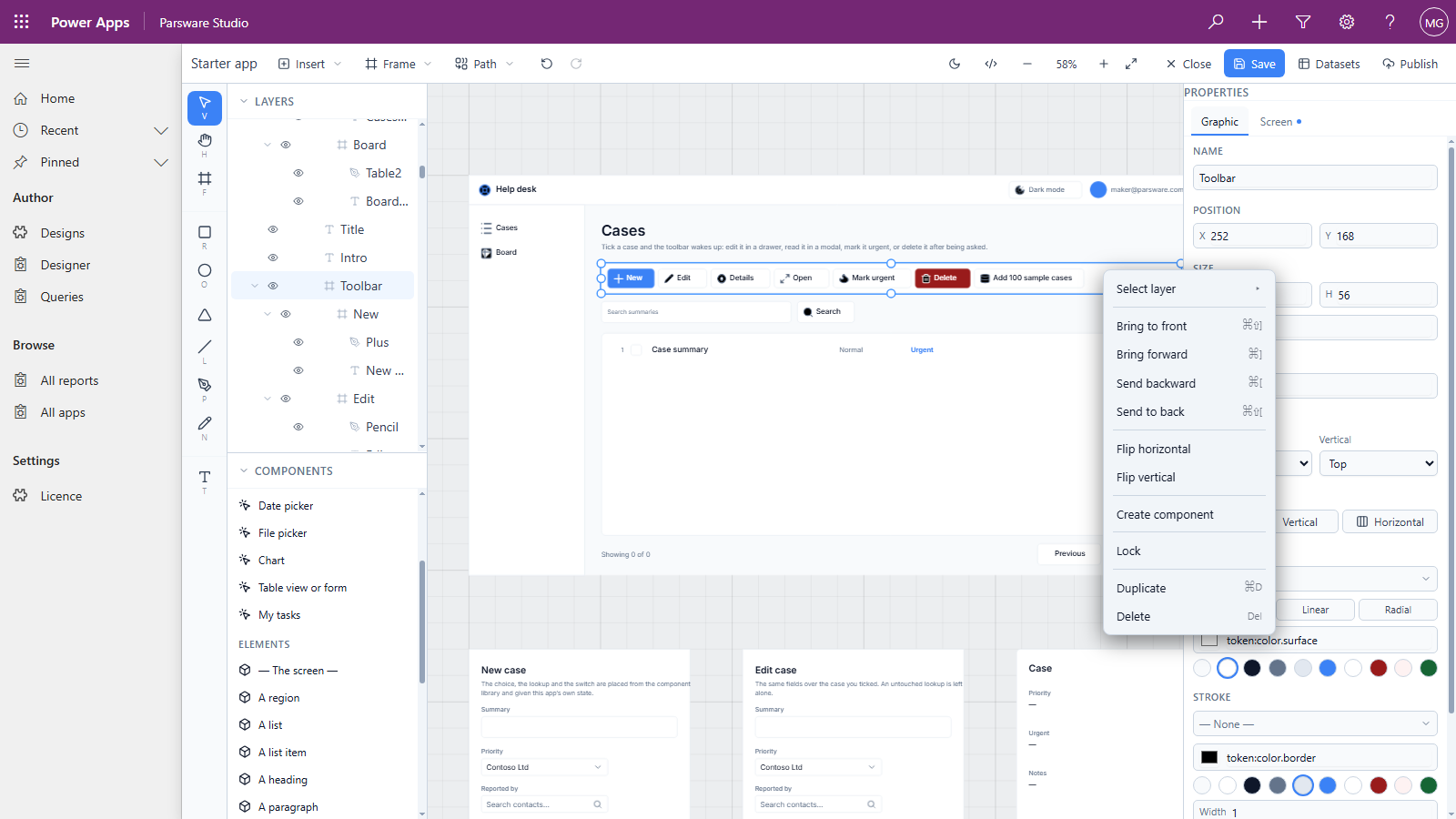
Task: Expand the Pinned nav section
Action: pos(161,162)
